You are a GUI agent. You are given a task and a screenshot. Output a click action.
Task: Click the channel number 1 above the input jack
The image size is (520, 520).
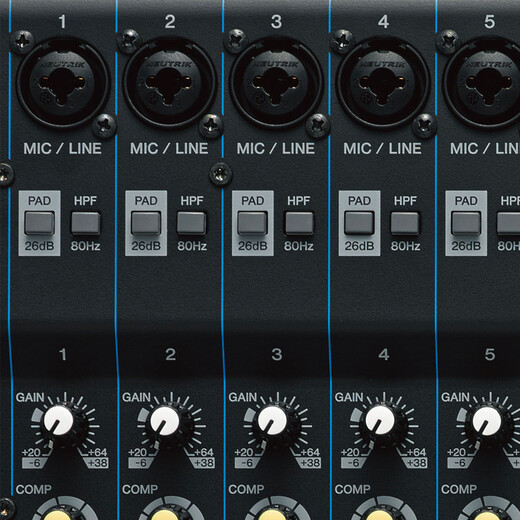point(62,22)
